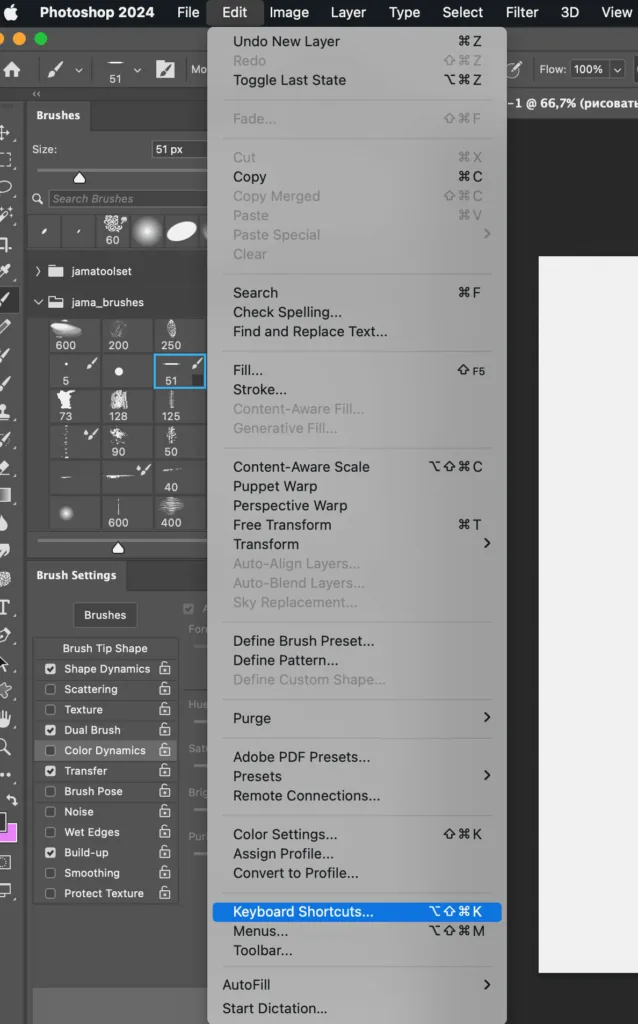Open the AutoFill submenu
This screenshot has height=1024, width=638.
[357, 984]
